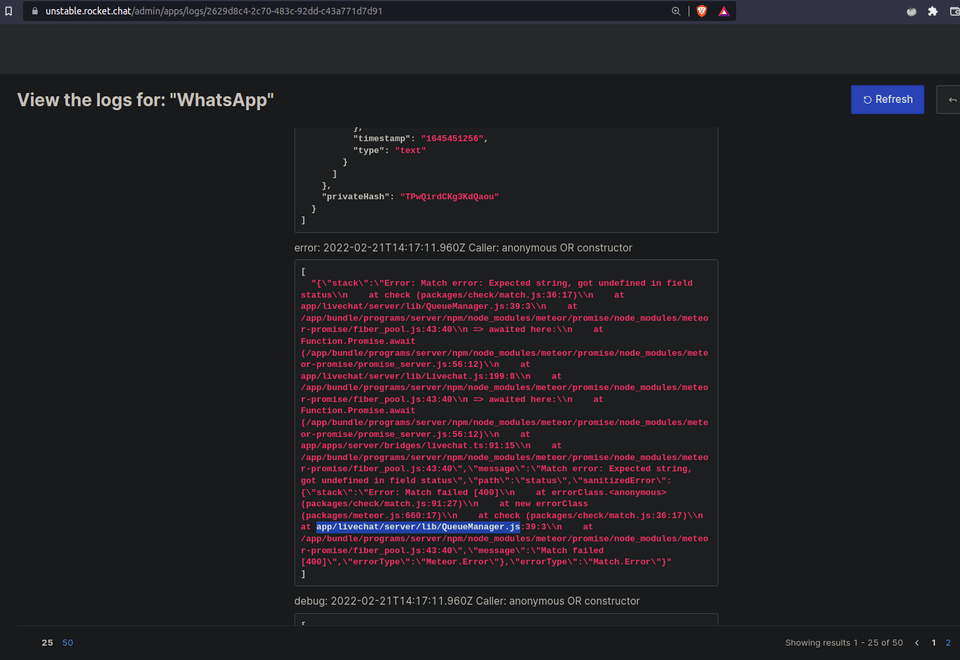Image resolution: width=960 pixels, height=660 pixels.
Task: Click the '[400]\",\"errorType\":\"Meteor.Error\"' last line
Action: pos(486,562)
